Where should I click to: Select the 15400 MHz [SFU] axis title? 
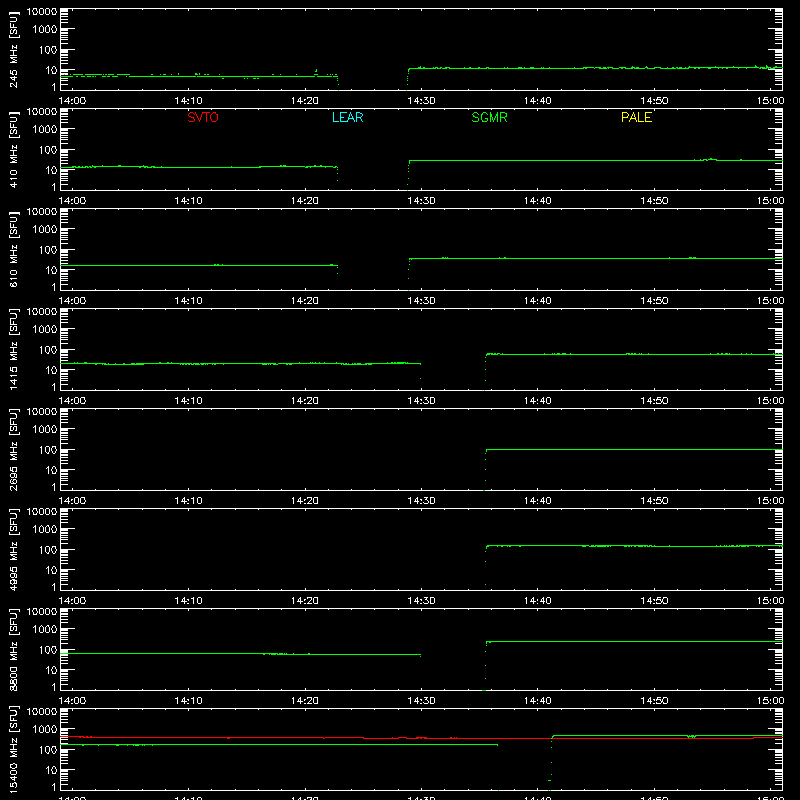tap(14, 749)
